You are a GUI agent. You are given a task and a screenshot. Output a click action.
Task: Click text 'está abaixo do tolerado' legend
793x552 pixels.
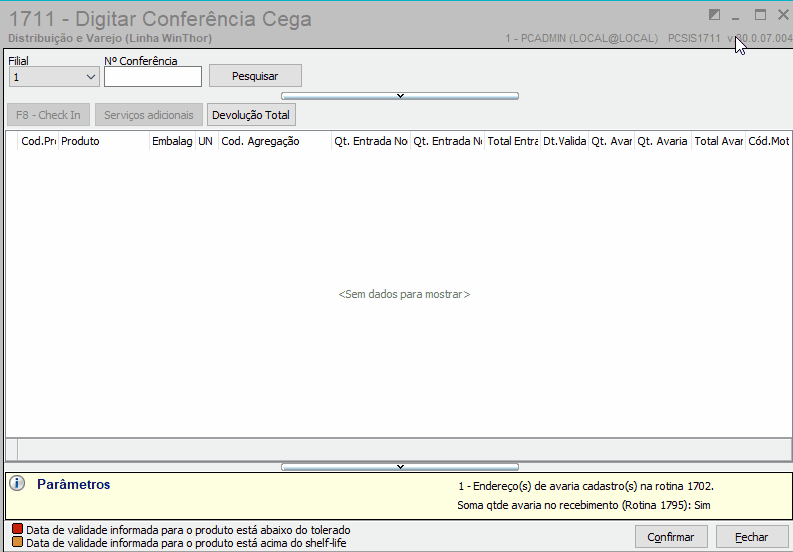(289, 530)
